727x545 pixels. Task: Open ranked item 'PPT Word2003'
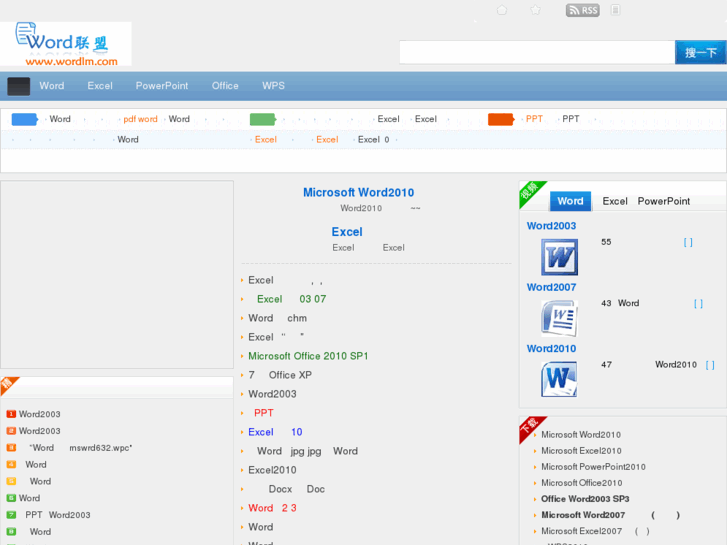pos(58,515)
